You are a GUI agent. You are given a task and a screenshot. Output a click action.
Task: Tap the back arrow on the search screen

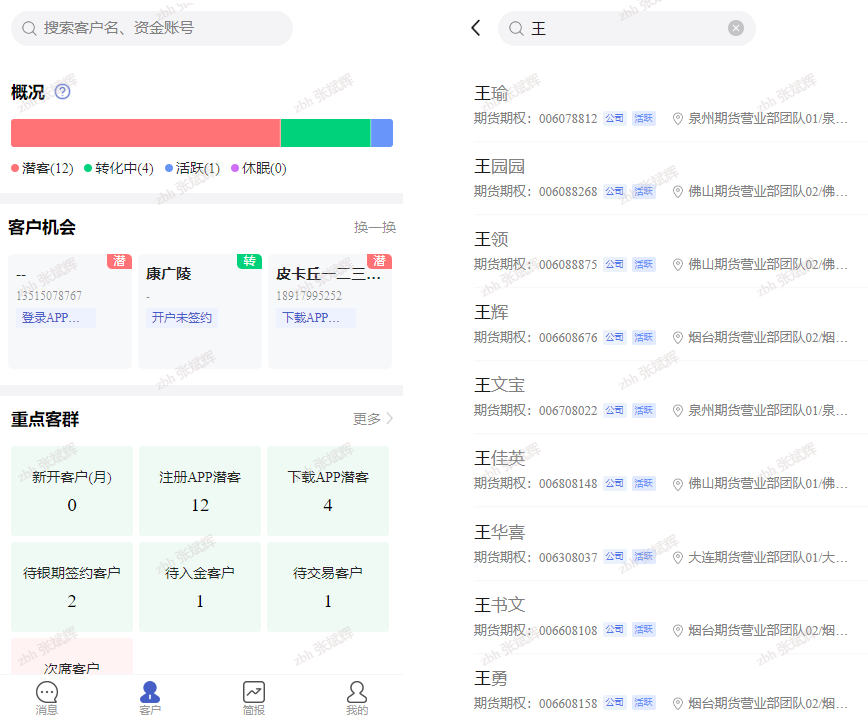476,28
